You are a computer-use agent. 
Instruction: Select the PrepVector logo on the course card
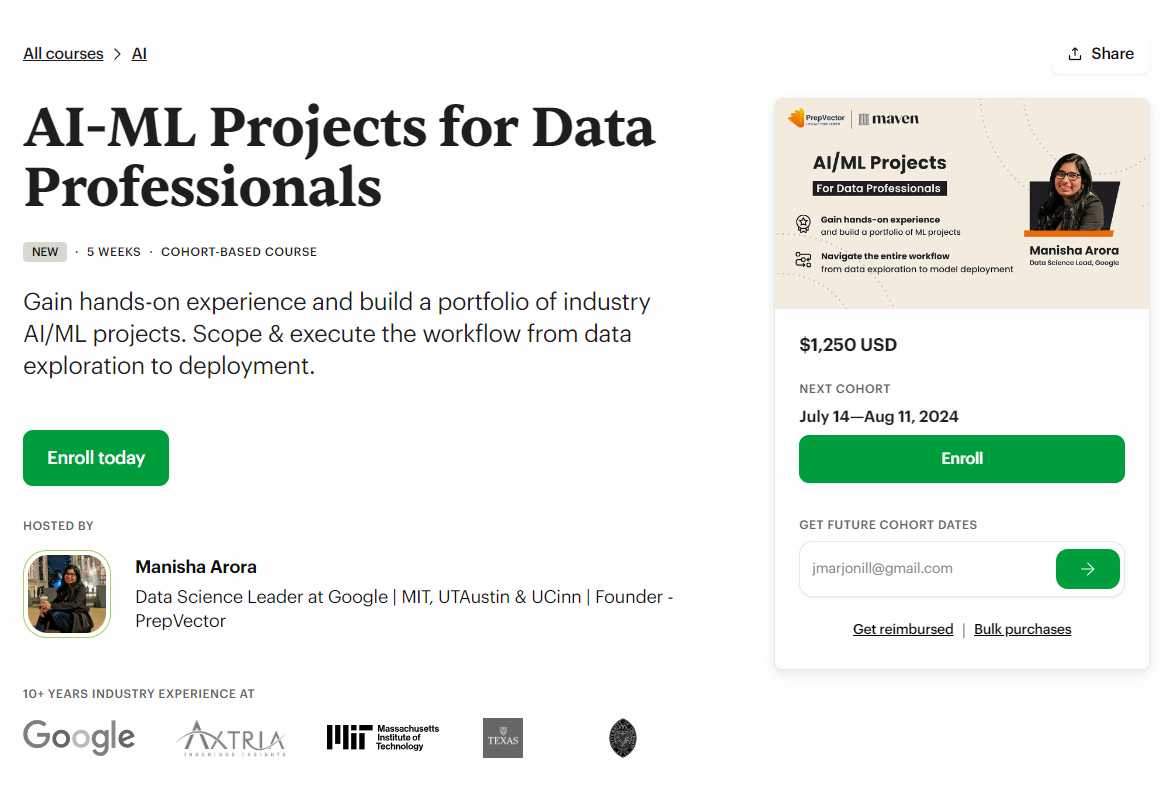(817, 118)
